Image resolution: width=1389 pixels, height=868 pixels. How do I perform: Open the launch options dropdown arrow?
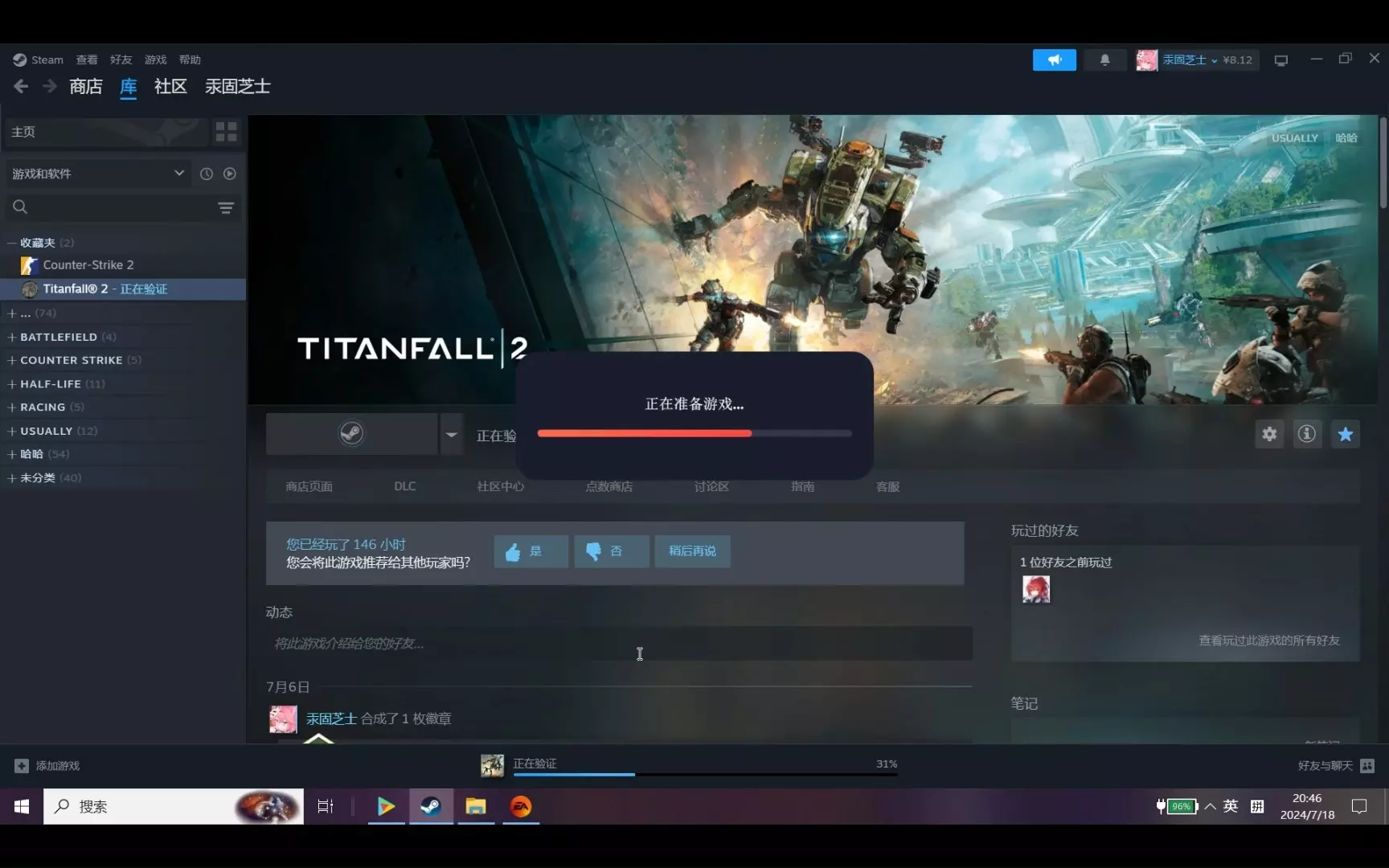[x=452, y=434]
